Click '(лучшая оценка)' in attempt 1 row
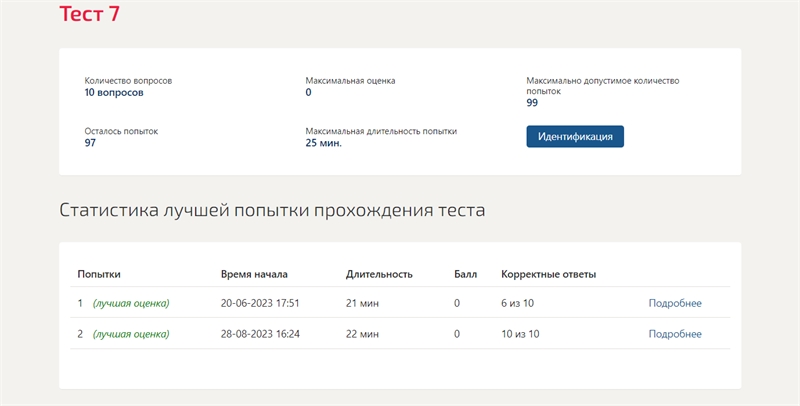This screenshot has width=800, height=406. (x=131, y=303)
